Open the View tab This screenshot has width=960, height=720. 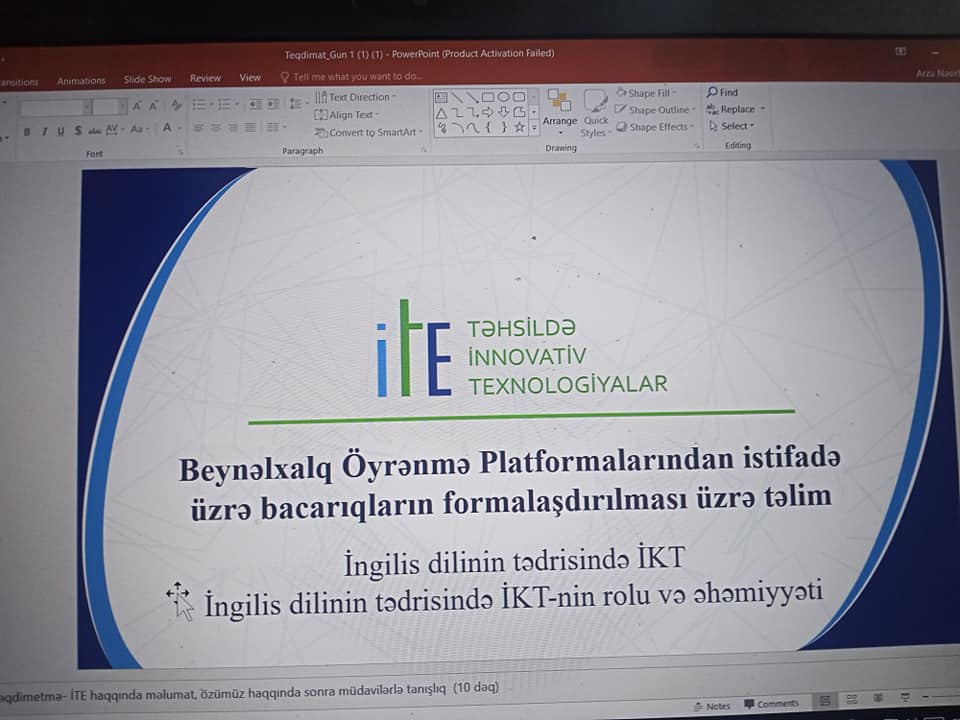tap(250, 77)
